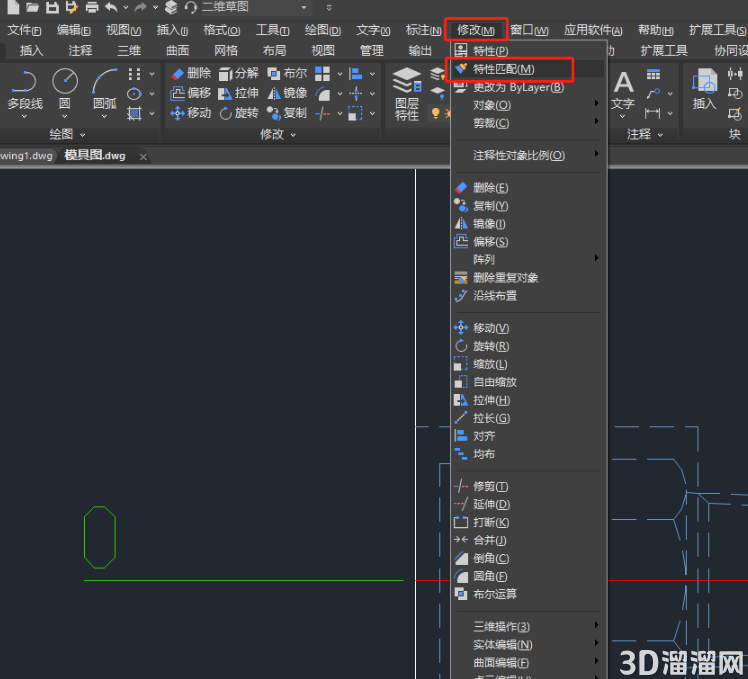Click the fillet icon in 修改 ribbon panel

(x=322, y=94)
